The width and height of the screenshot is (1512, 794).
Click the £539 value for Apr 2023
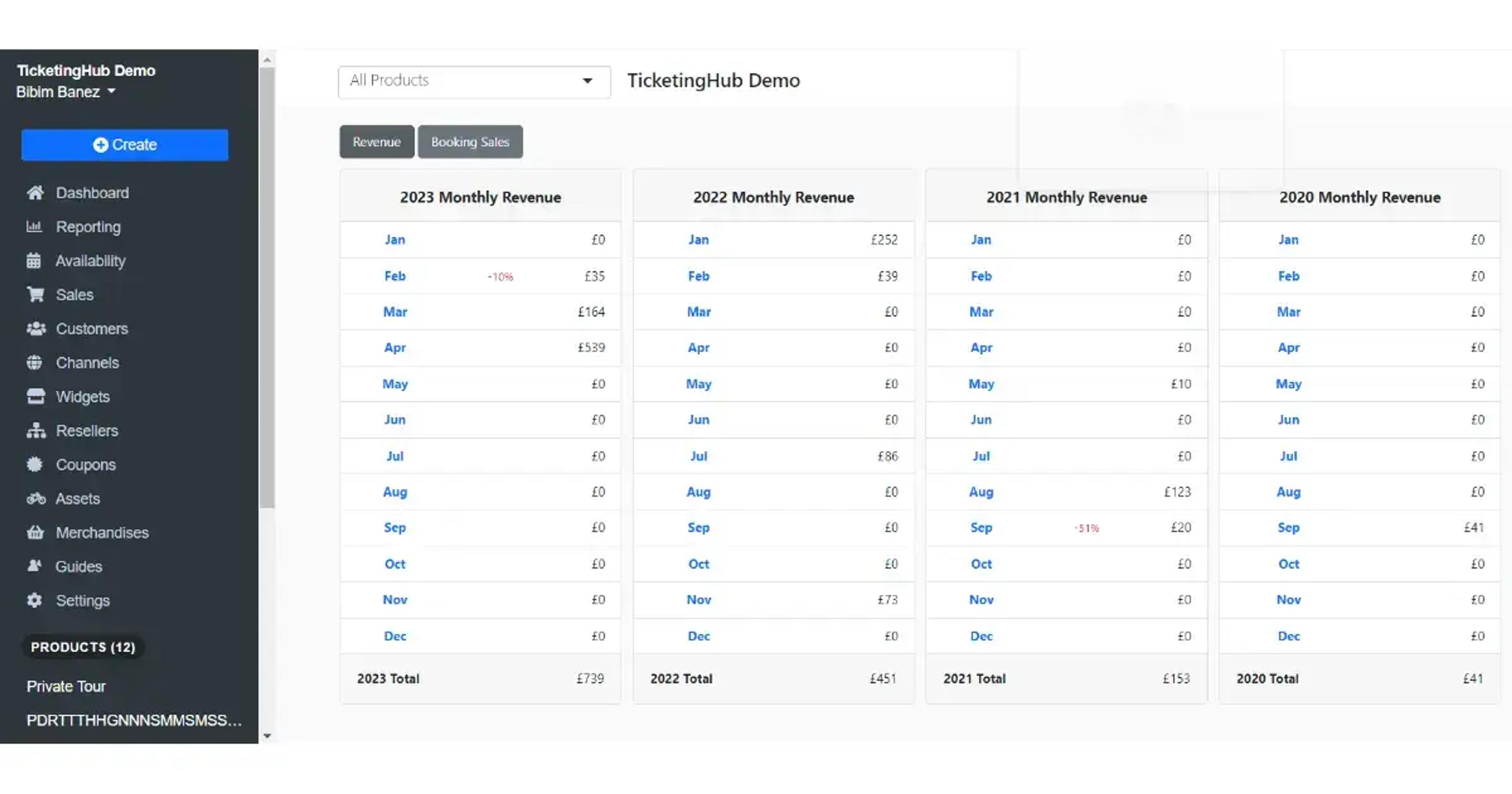click(x=591, y=348)
